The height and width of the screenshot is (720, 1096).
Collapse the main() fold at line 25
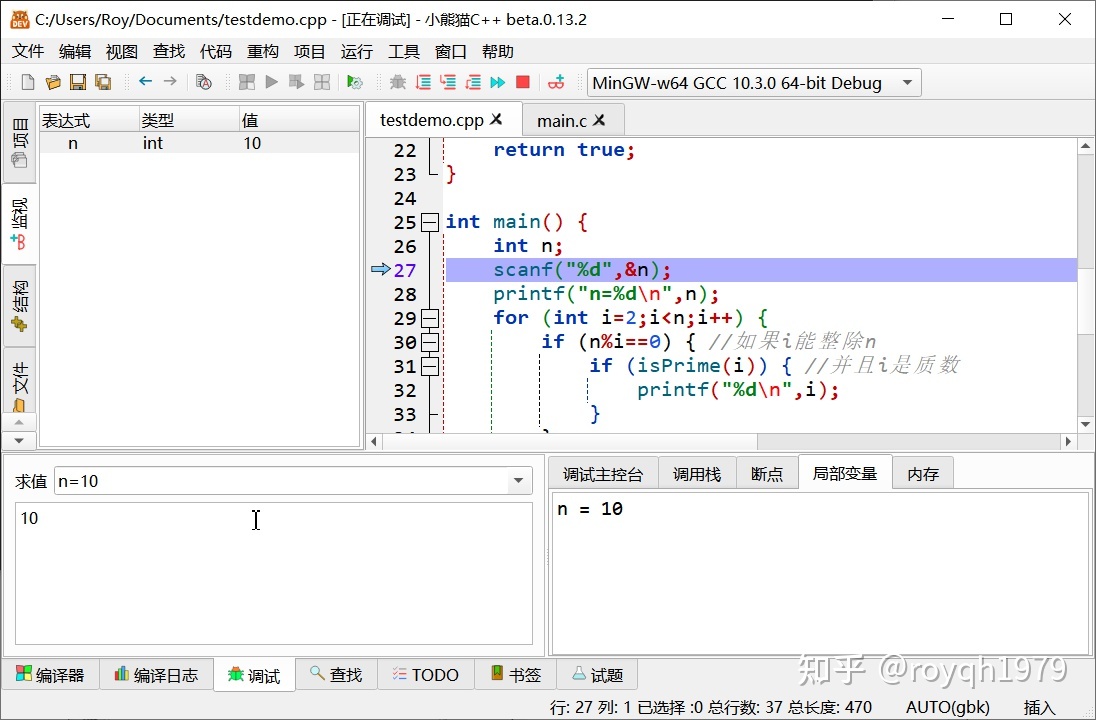coord(430,222)
